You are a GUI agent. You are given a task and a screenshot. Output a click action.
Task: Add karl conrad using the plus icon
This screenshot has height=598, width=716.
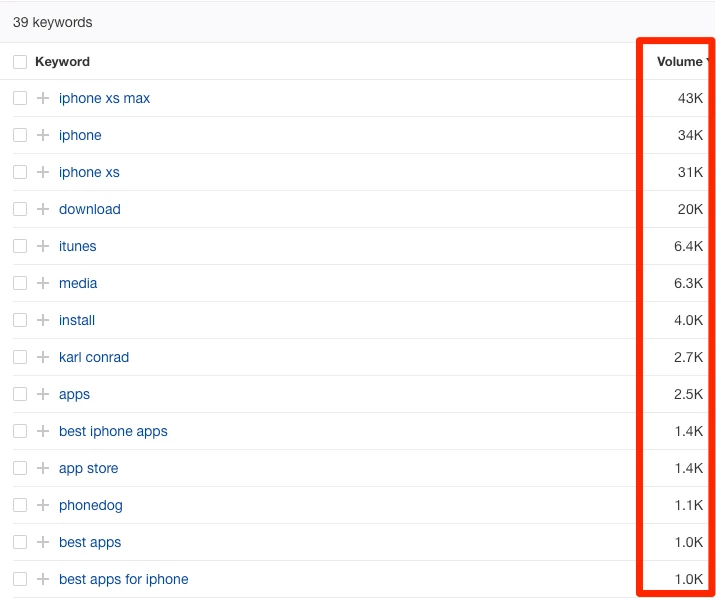43,357
